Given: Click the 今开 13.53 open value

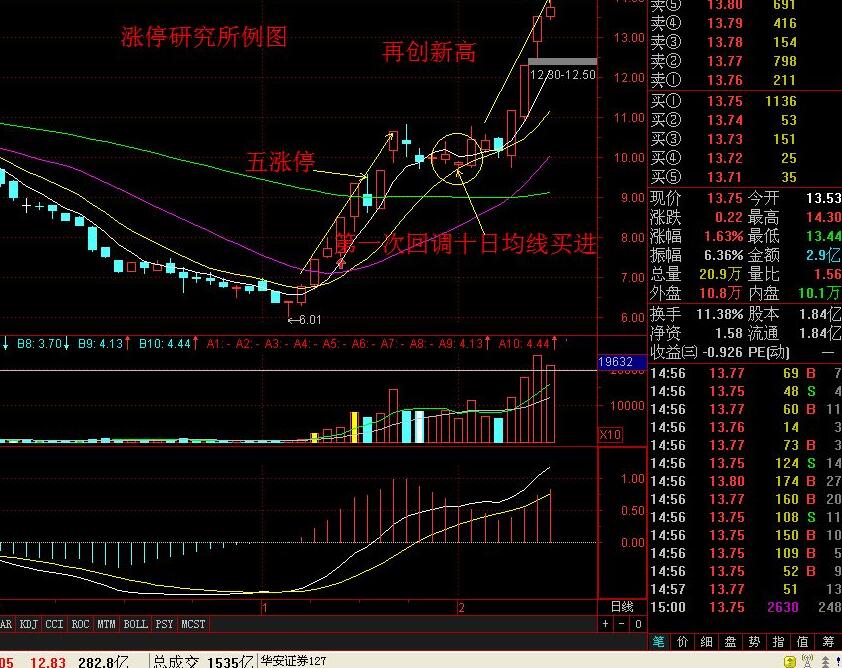Looking at the screenshot, I should [823, 198].
